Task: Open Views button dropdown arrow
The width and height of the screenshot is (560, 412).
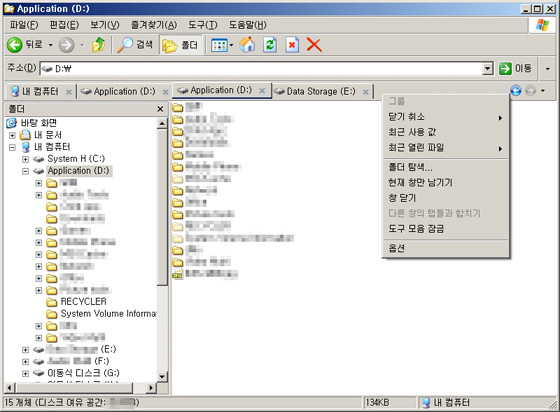Action: 231,45
